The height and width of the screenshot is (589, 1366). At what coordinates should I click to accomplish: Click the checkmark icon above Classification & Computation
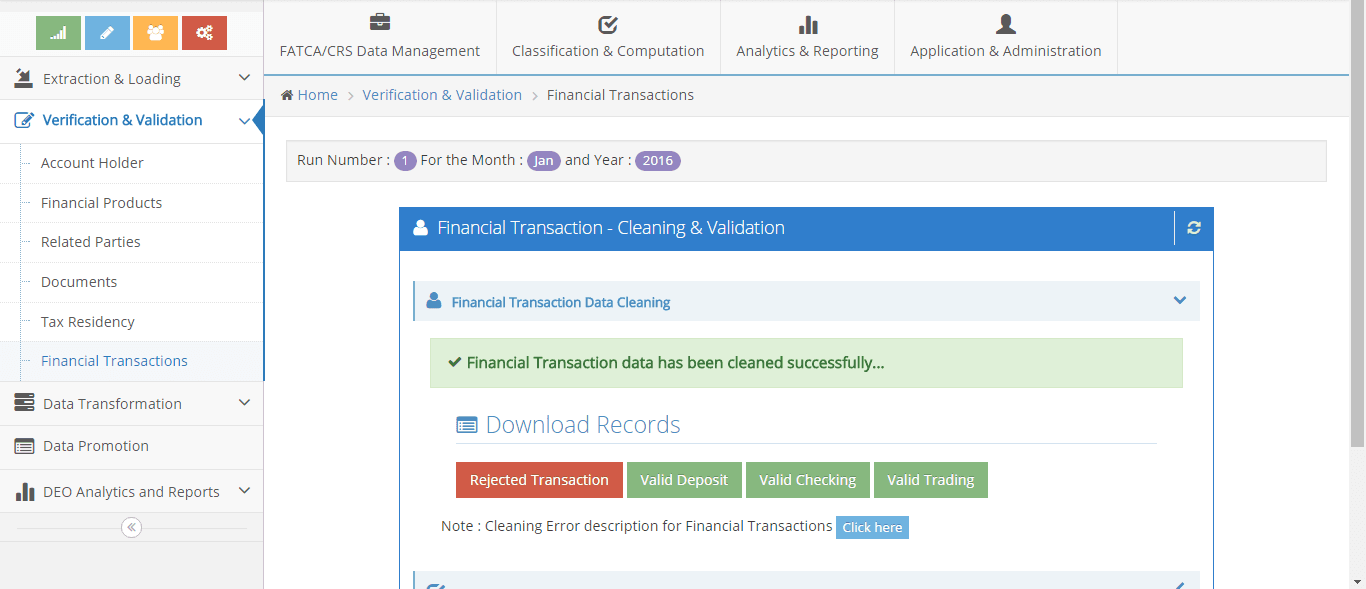point(608,24)
